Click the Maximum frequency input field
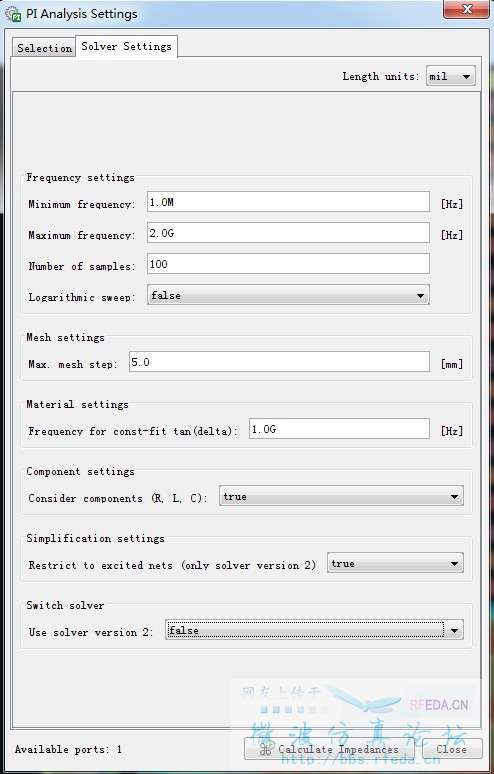Viewport: 494px width, 774px height. click(x=288, y=233)
